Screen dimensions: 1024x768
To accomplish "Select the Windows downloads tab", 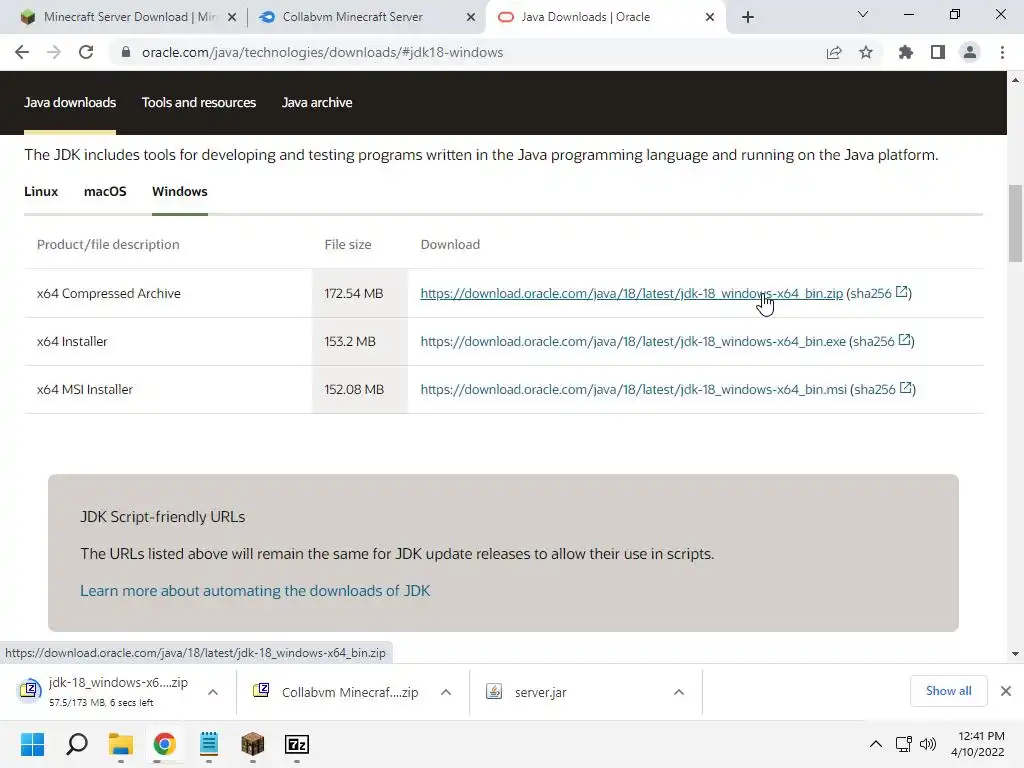I will (180, 191).
